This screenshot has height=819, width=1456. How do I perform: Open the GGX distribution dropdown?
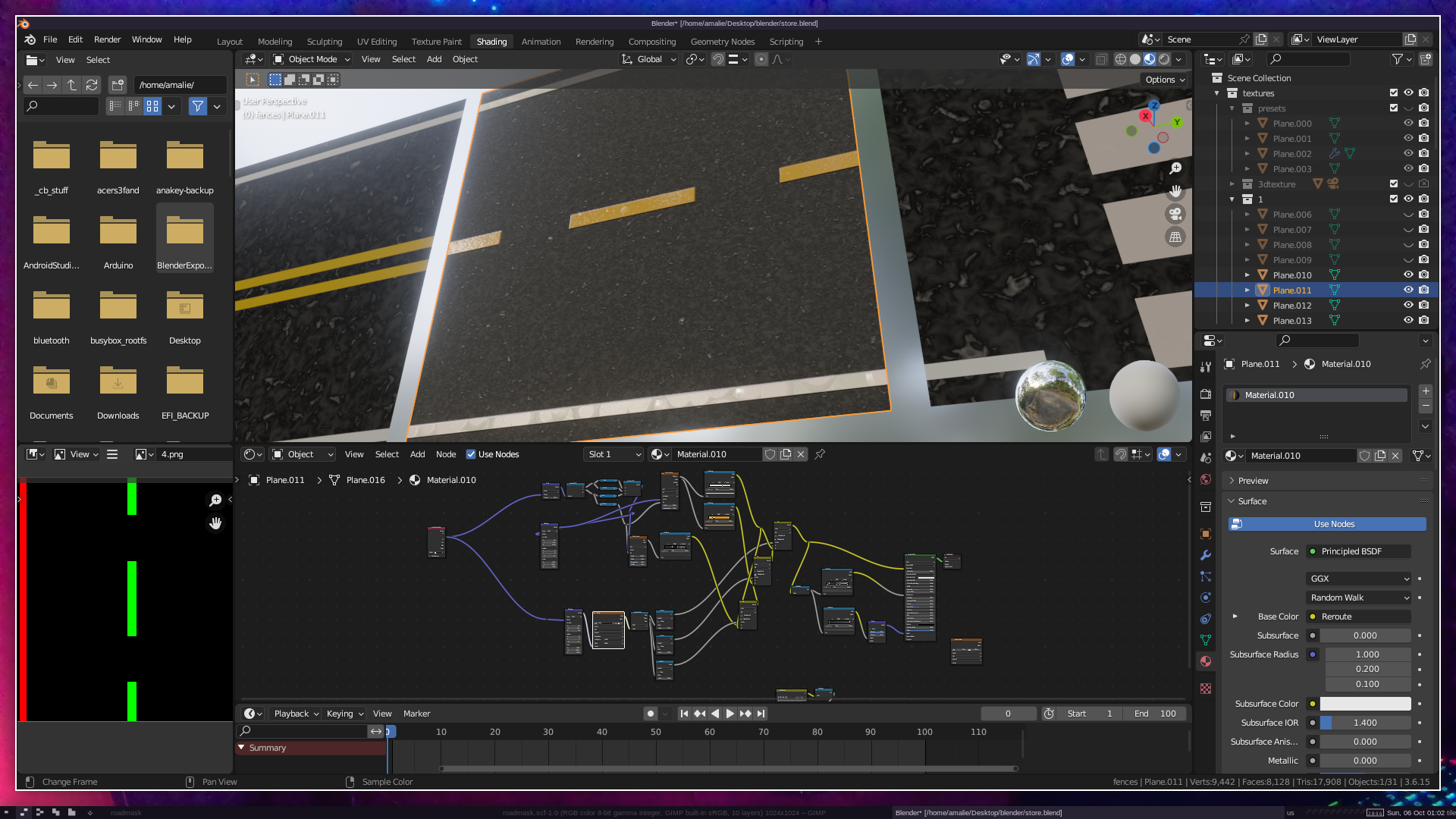coord(1359,579)
